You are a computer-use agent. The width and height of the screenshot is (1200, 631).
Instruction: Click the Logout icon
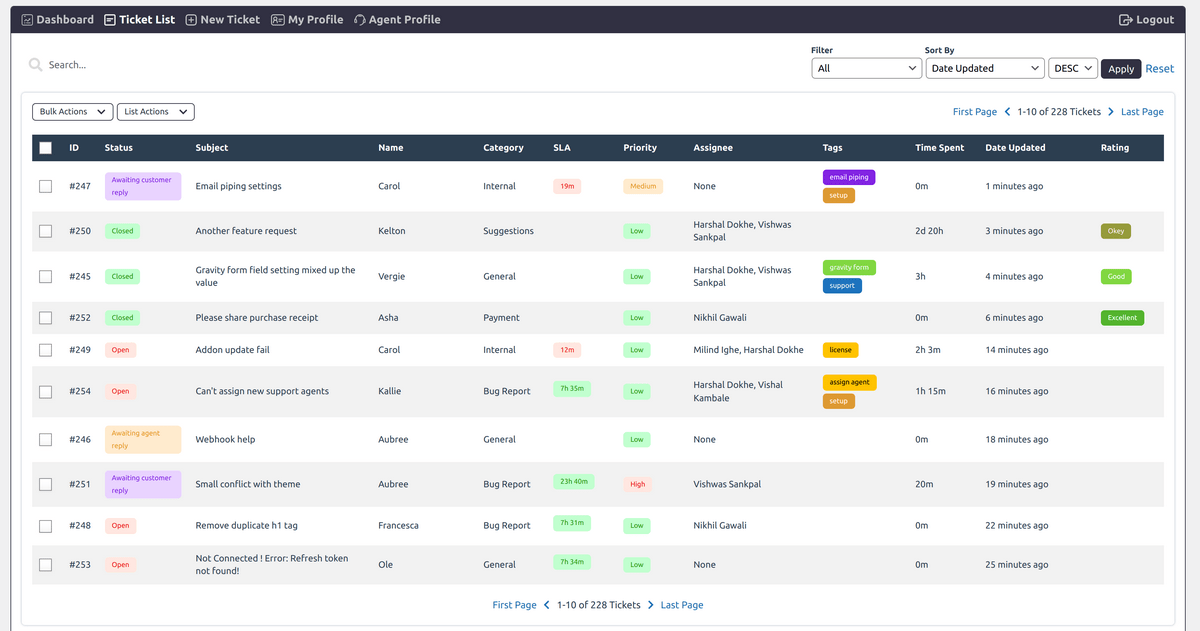point(1125,20)
